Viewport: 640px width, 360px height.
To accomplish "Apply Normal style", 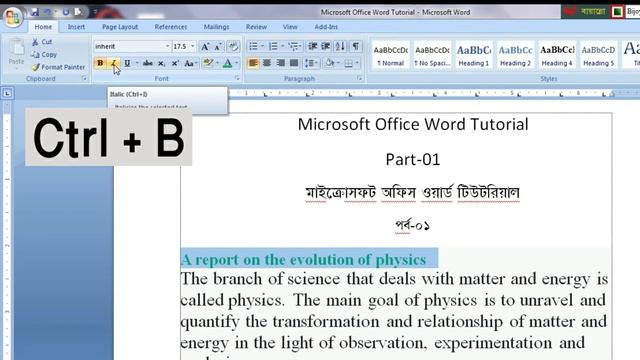I will [391, 55].
